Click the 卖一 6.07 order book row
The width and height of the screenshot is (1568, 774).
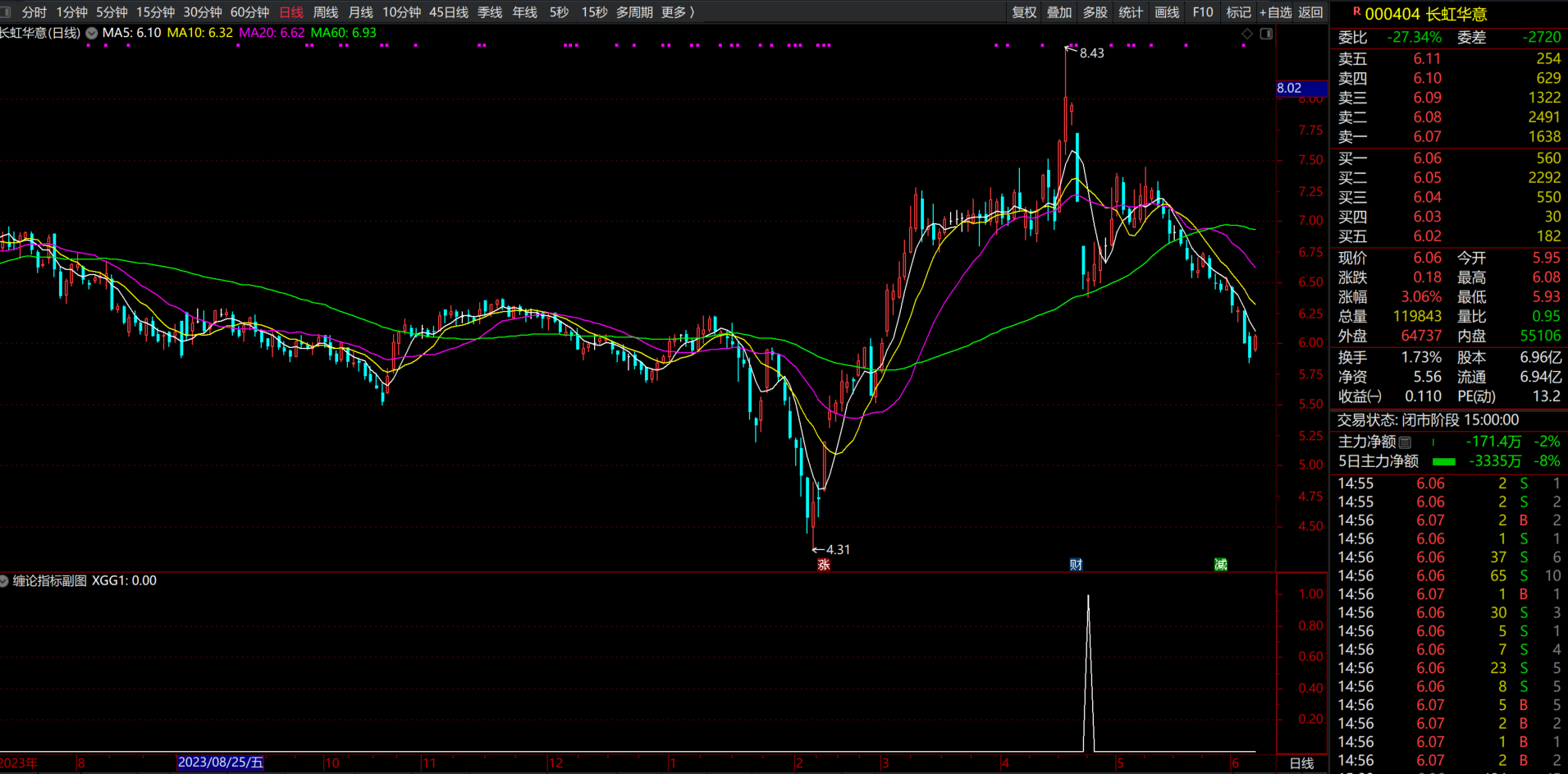[1449, 137]
